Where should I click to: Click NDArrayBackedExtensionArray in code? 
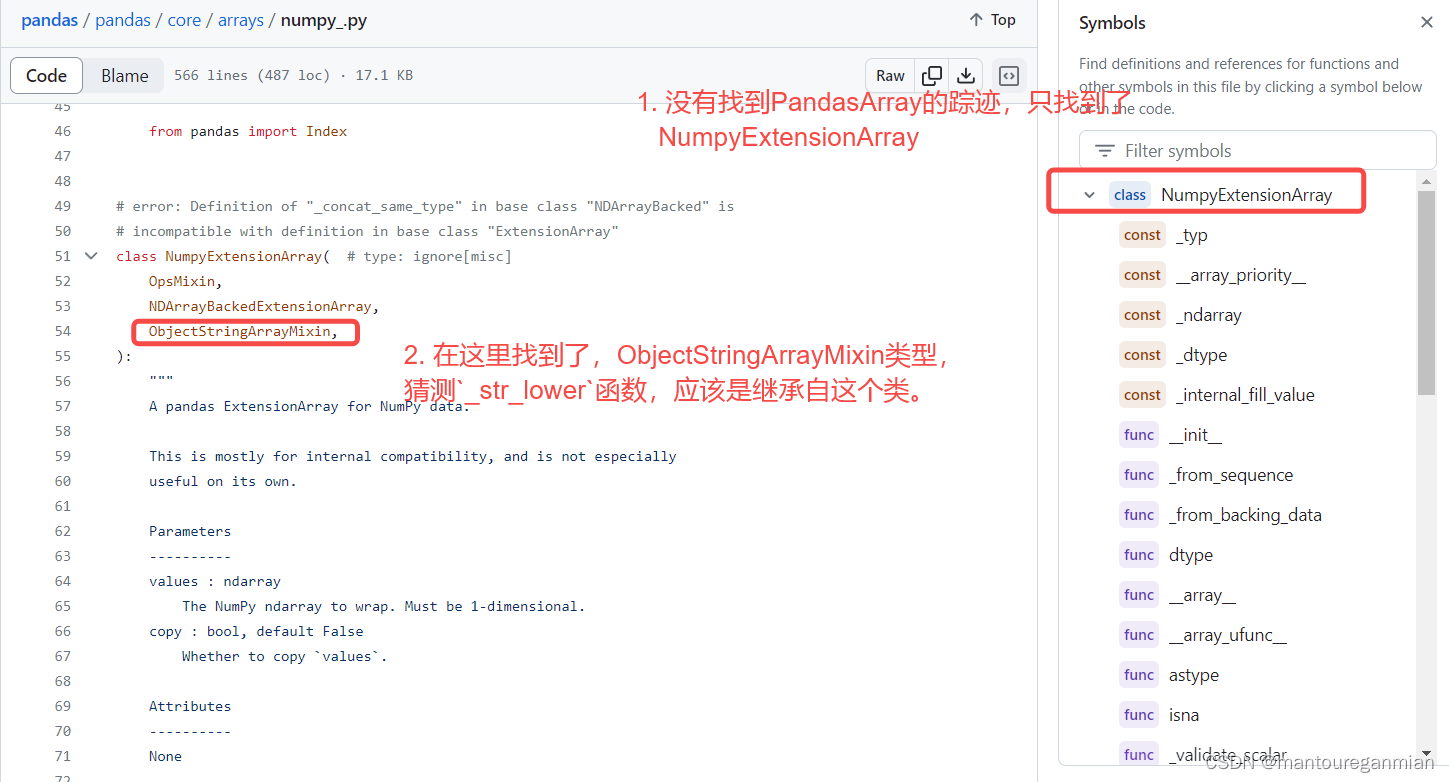(260, 306)
